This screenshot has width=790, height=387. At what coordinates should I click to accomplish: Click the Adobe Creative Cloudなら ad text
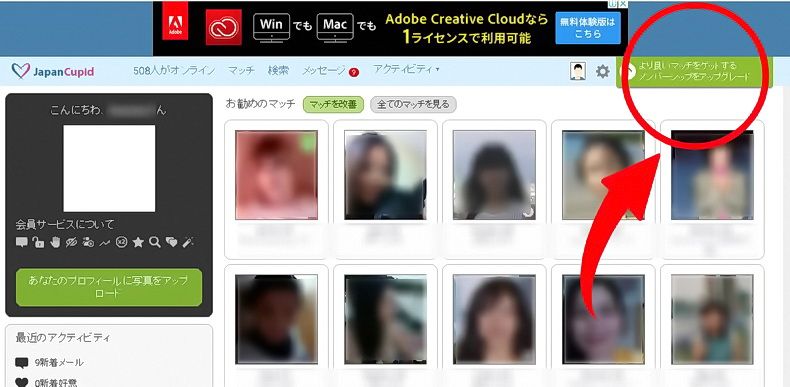pos(467,20)
